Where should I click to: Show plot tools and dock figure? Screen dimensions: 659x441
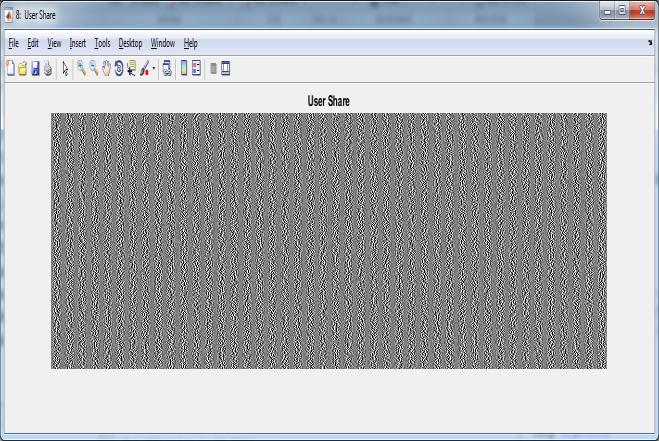click(226, 68)
